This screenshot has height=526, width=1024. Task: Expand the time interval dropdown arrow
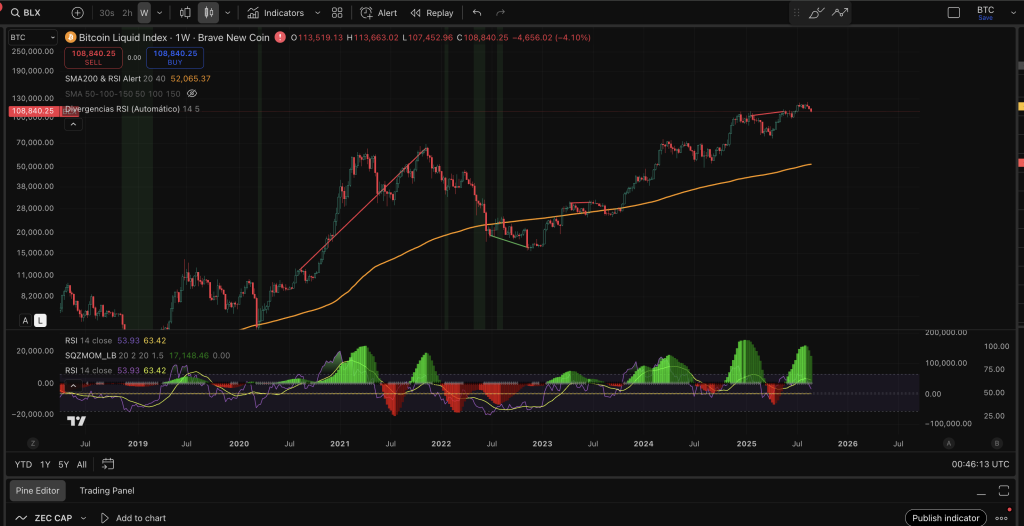pyautogui.click(x=161, y=13)
